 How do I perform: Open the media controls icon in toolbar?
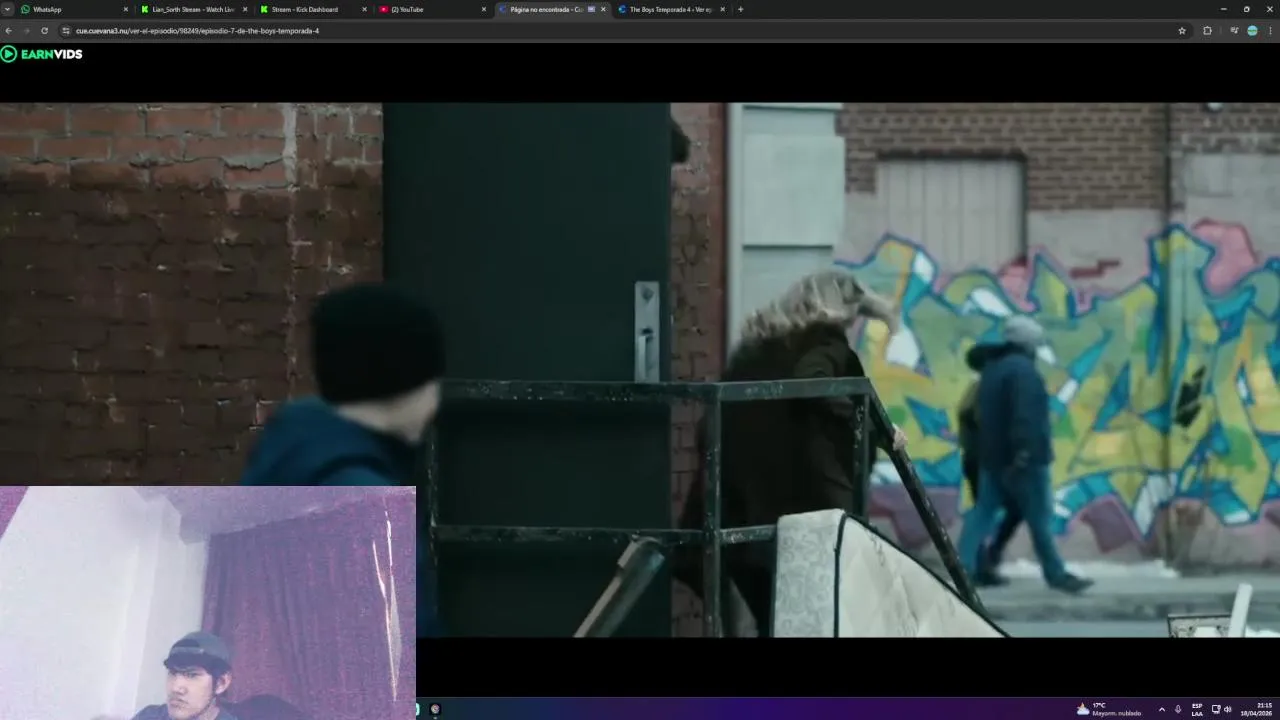[1234, 31]
